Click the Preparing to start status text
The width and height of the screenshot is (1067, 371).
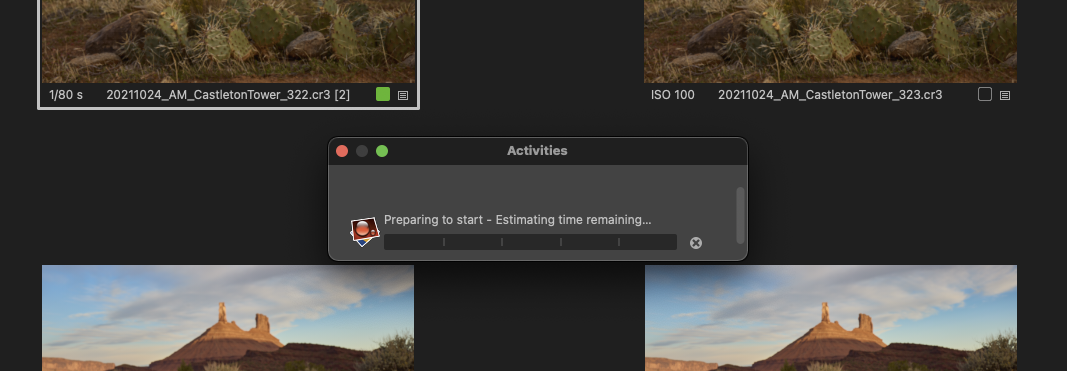point(517,220)
